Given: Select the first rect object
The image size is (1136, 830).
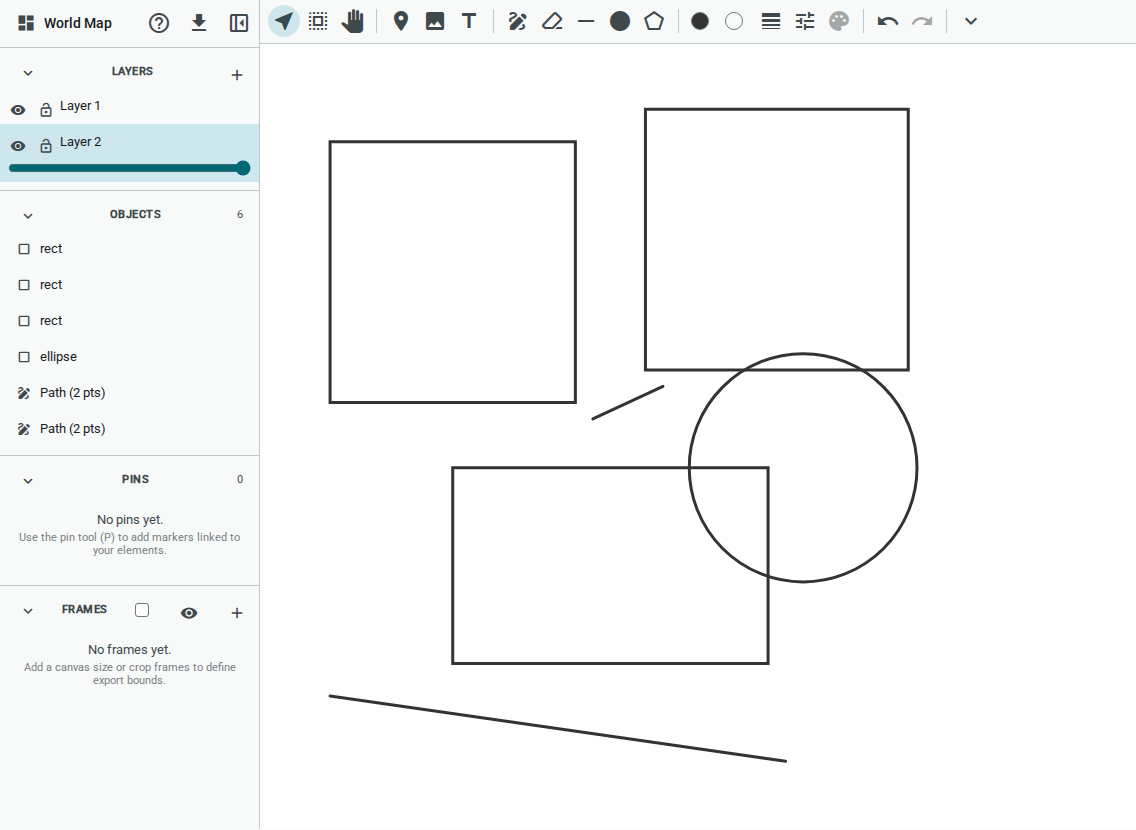Looking at the screenshot, I should point(130,249).
